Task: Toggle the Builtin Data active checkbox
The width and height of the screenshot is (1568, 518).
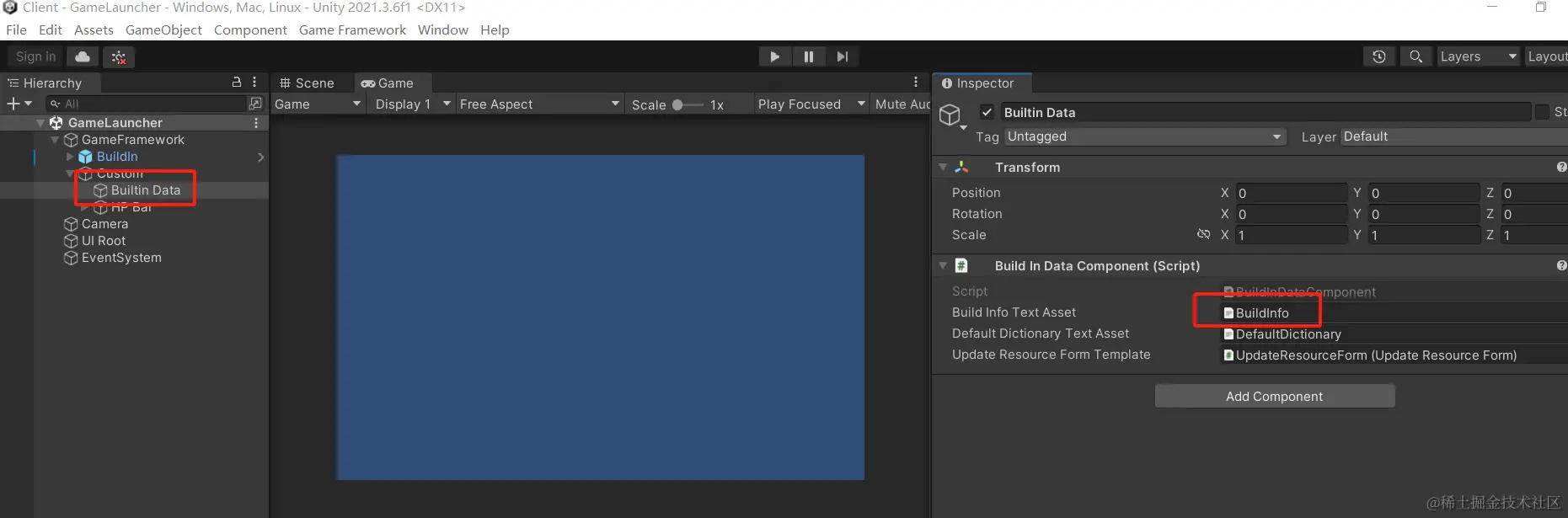Action: (x=987, y=111)
